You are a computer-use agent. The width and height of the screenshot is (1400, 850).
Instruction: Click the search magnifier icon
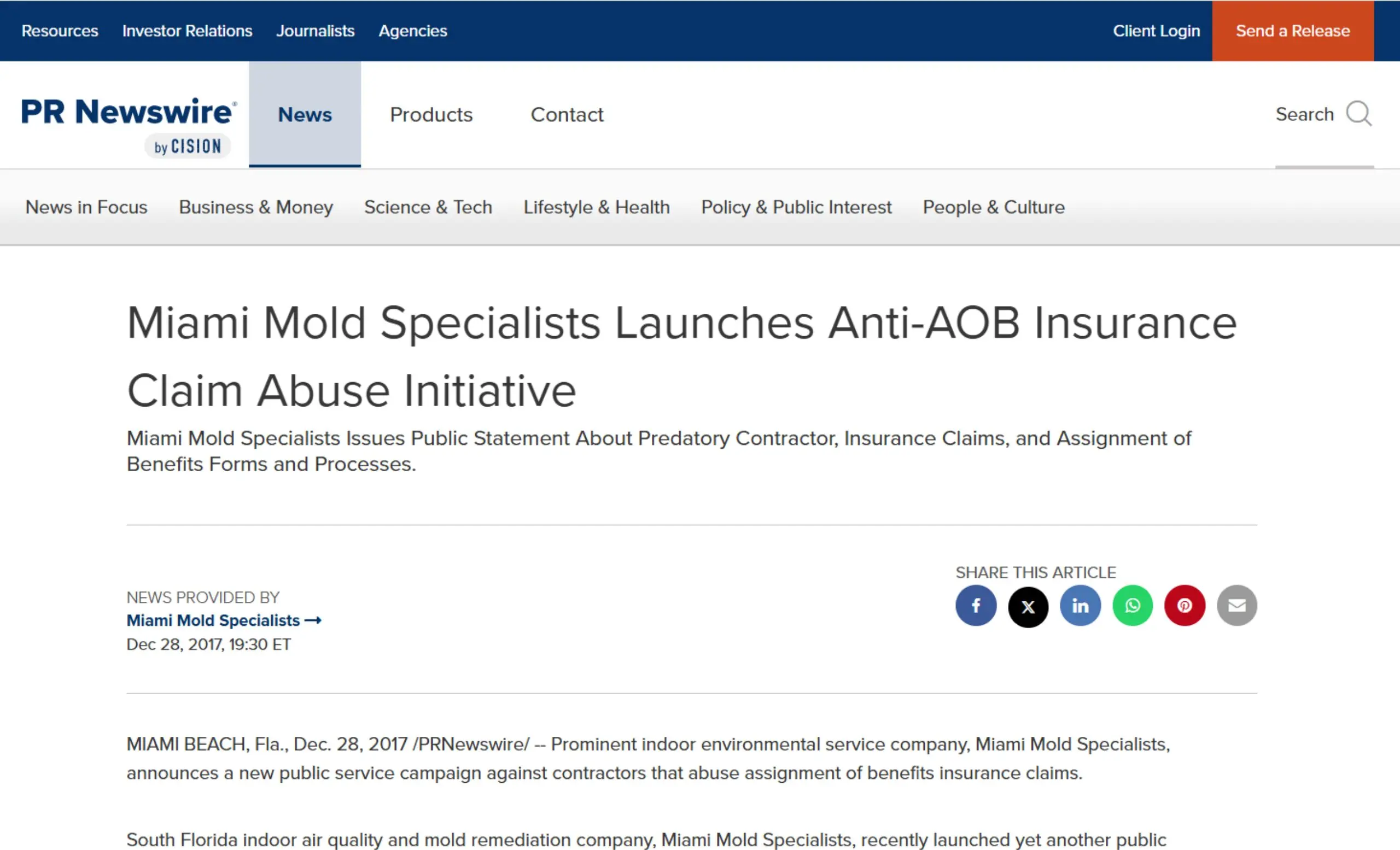1358,114
